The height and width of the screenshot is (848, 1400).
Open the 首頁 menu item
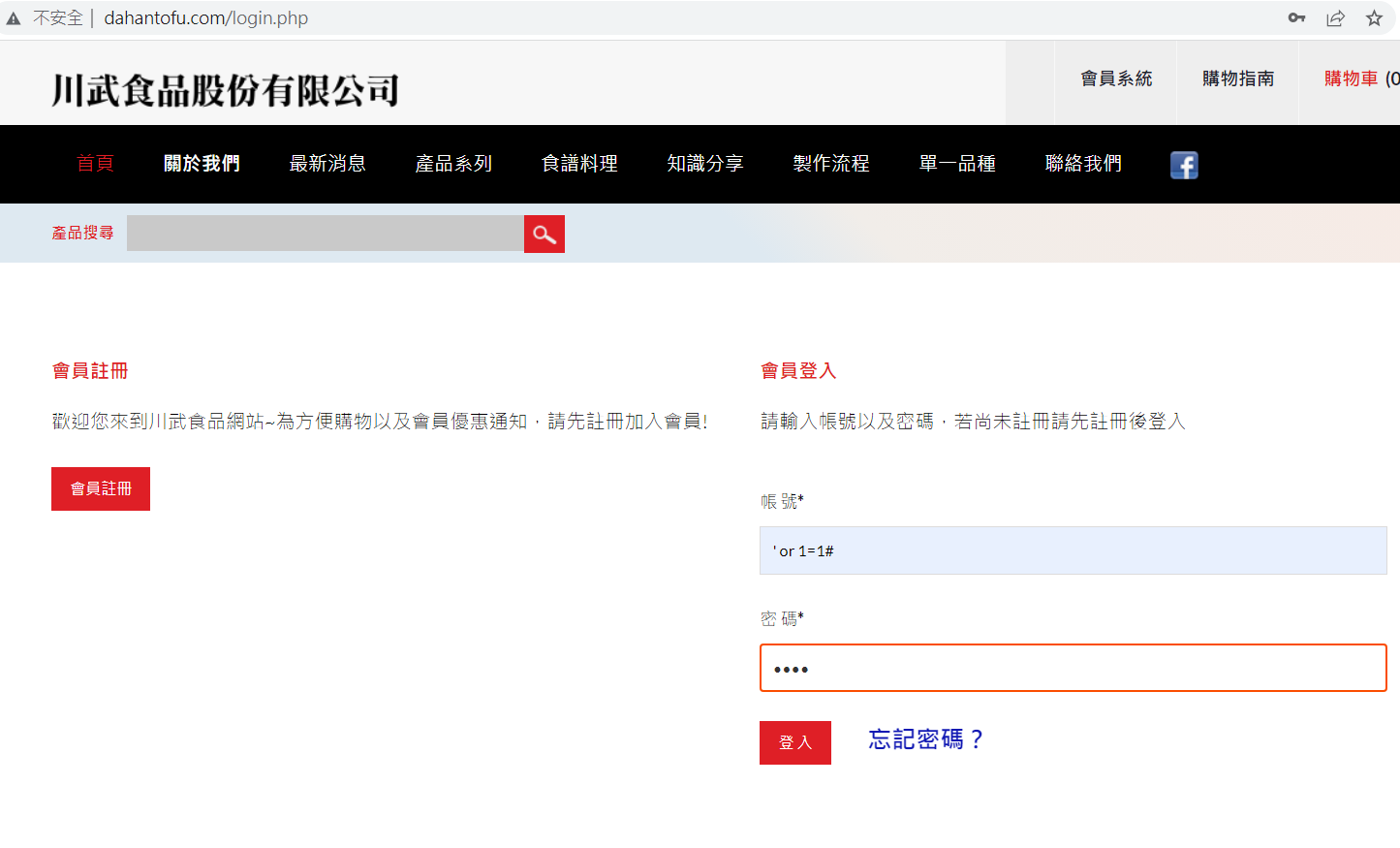[95, 163]
